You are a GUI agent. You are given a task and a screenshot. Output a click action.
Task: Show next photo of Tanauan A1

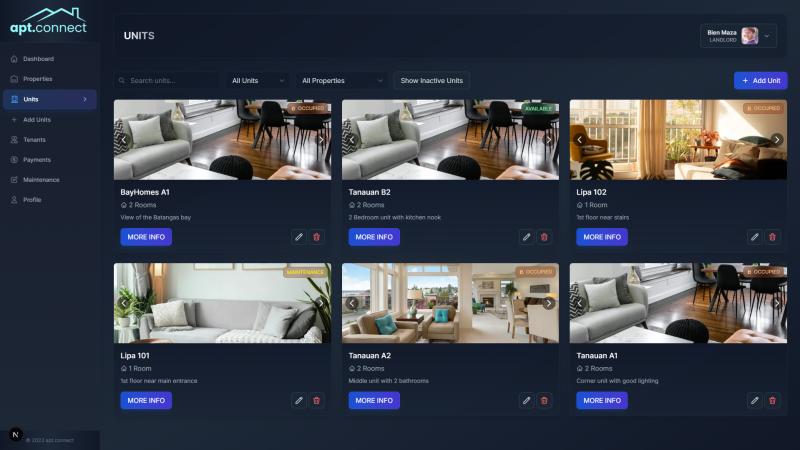pos(777,303)
